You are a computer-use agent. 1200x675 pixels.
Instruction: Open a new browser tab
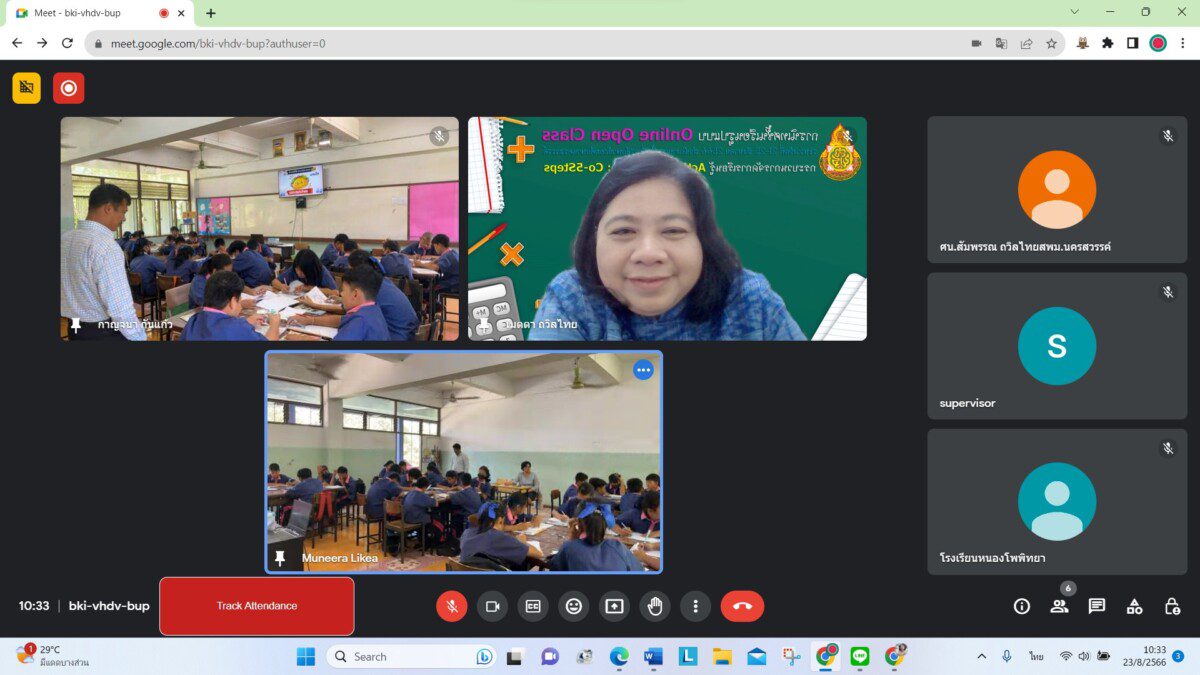(210, 13)
